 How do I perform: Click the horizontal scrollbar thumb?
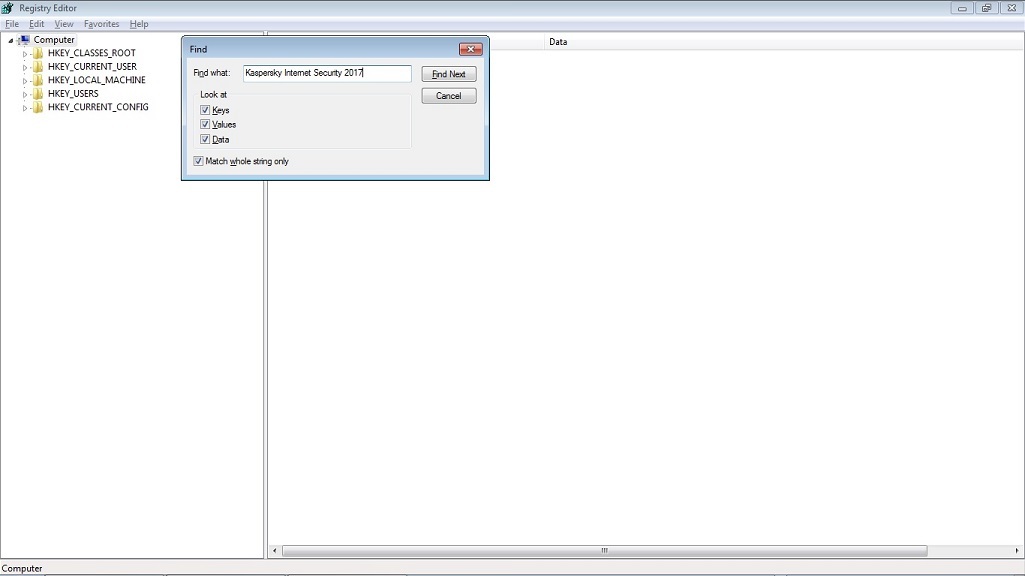coord(605,551)
